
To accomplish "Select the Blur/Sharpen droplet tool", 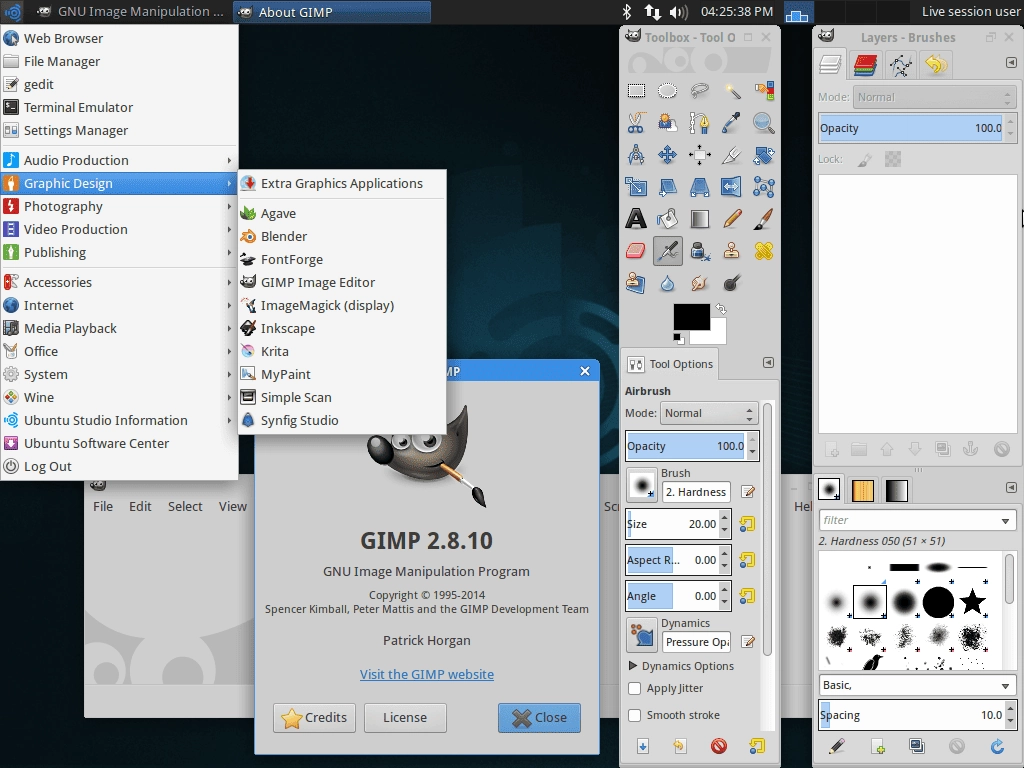I will point(667,283).
